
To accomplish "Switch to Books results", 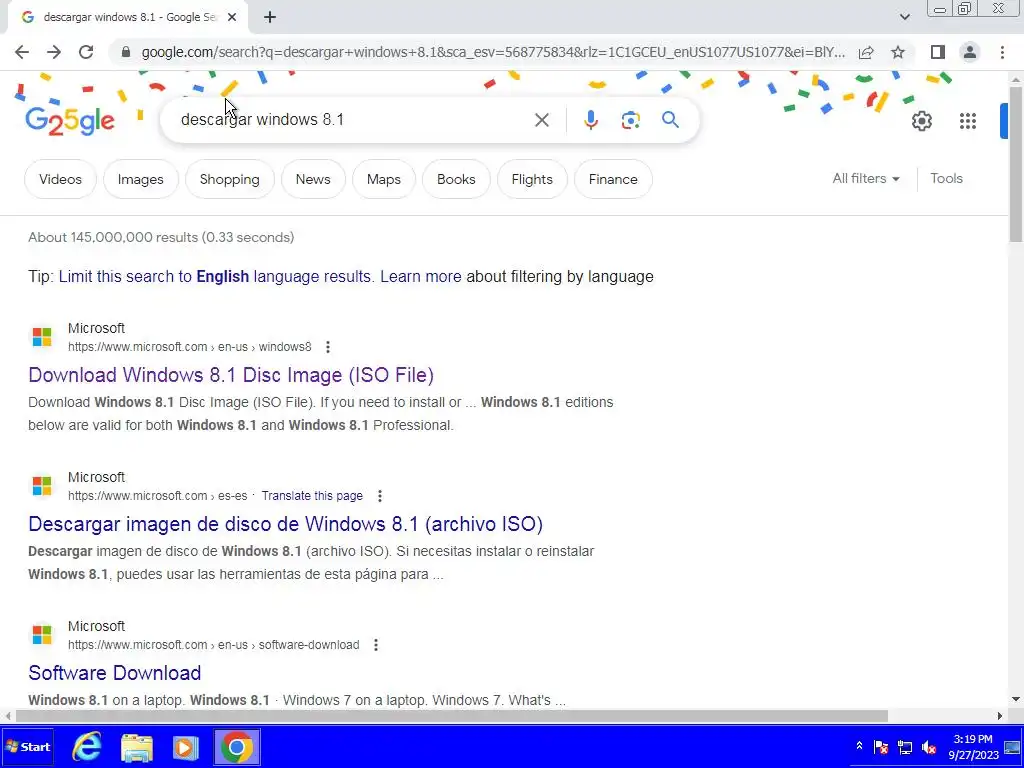I will click(x=456, y=179).
